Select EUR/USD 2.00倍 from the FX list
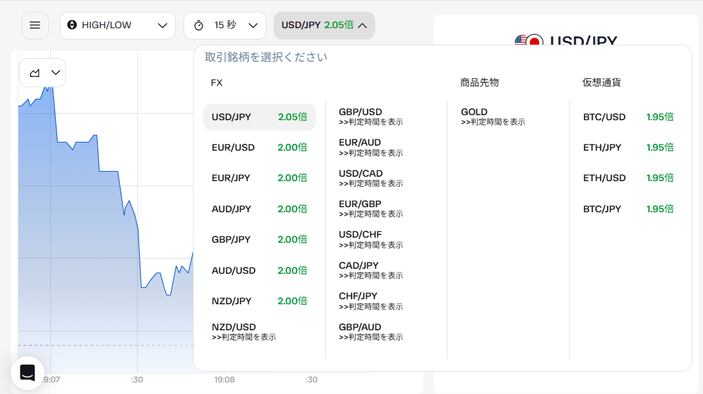 (x=259, y=147)
